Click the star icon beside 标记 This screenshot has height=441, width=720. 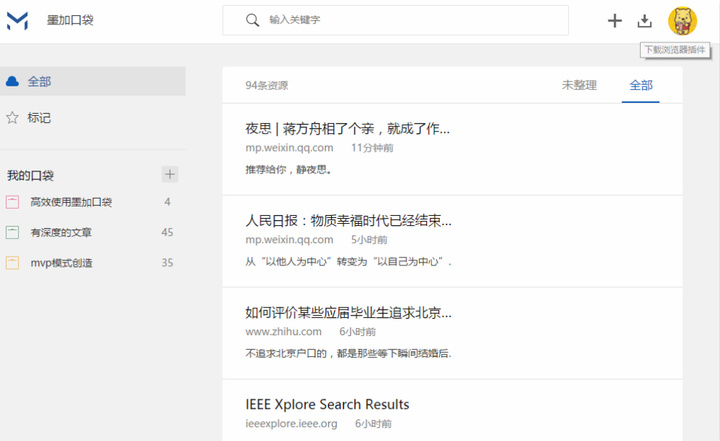[x=12, y=118]
